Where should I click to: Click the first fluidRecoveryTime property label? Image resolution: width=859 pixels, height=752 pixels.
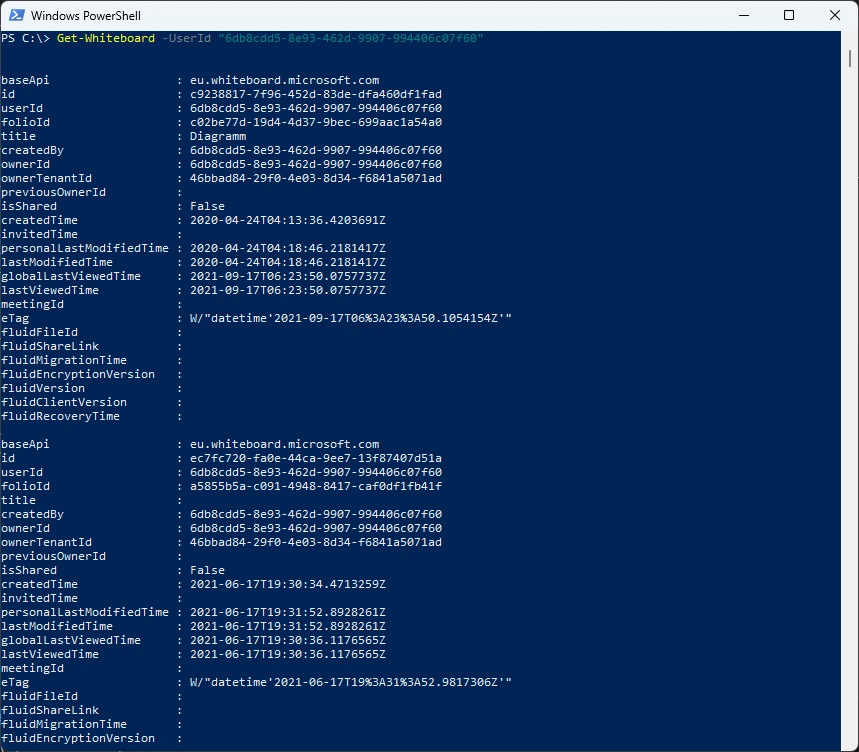[60, 416]
